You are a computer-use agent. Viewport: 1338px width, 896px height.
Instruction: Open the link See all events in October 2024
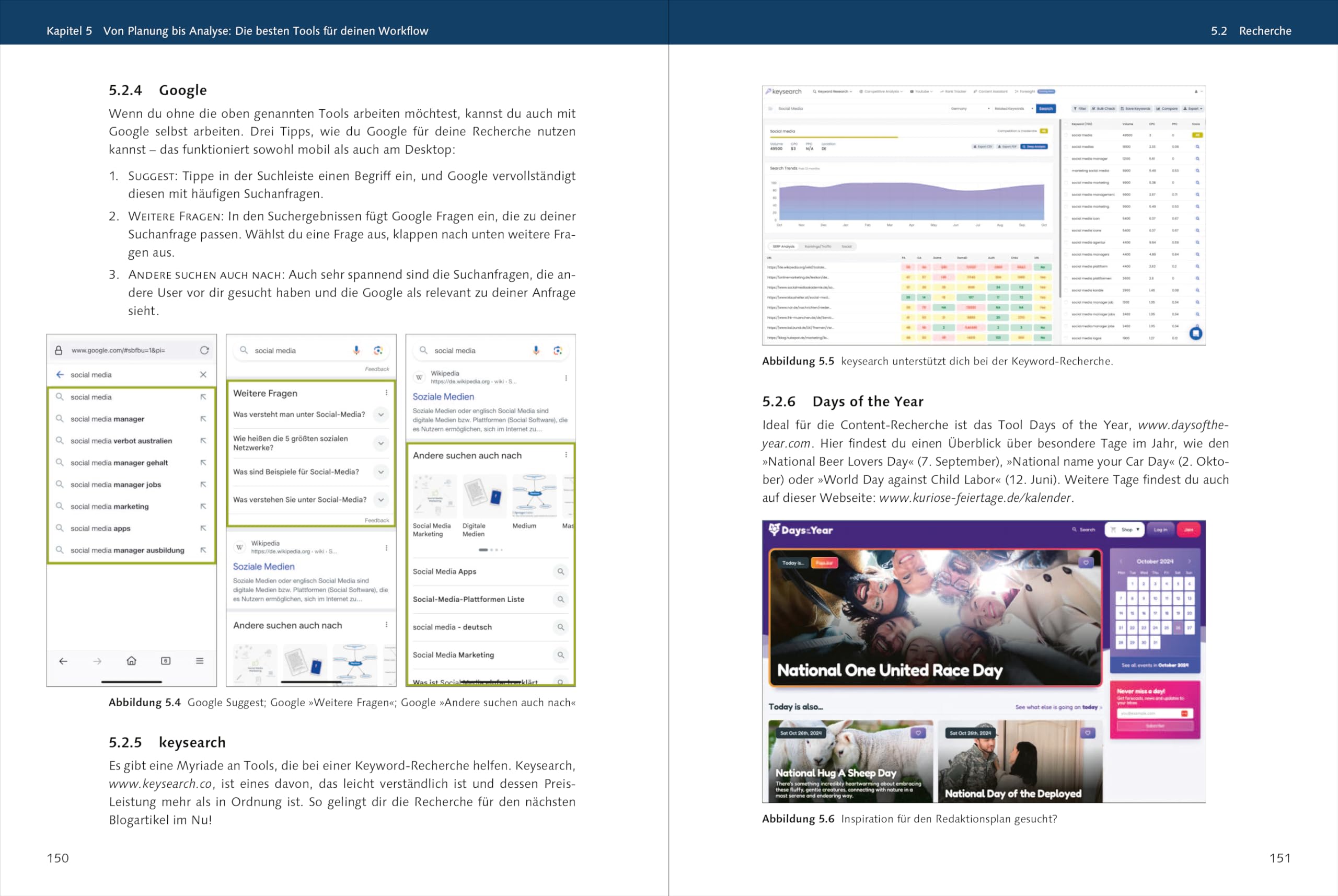[x=1155, y=665]
